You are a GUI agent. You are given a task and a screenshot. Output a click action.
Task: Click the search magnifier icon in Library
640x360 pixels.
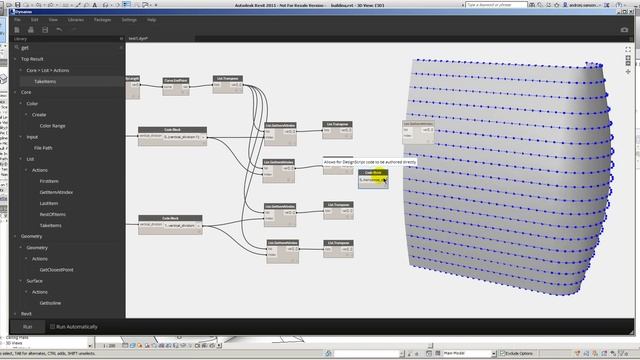click(17, 48)
